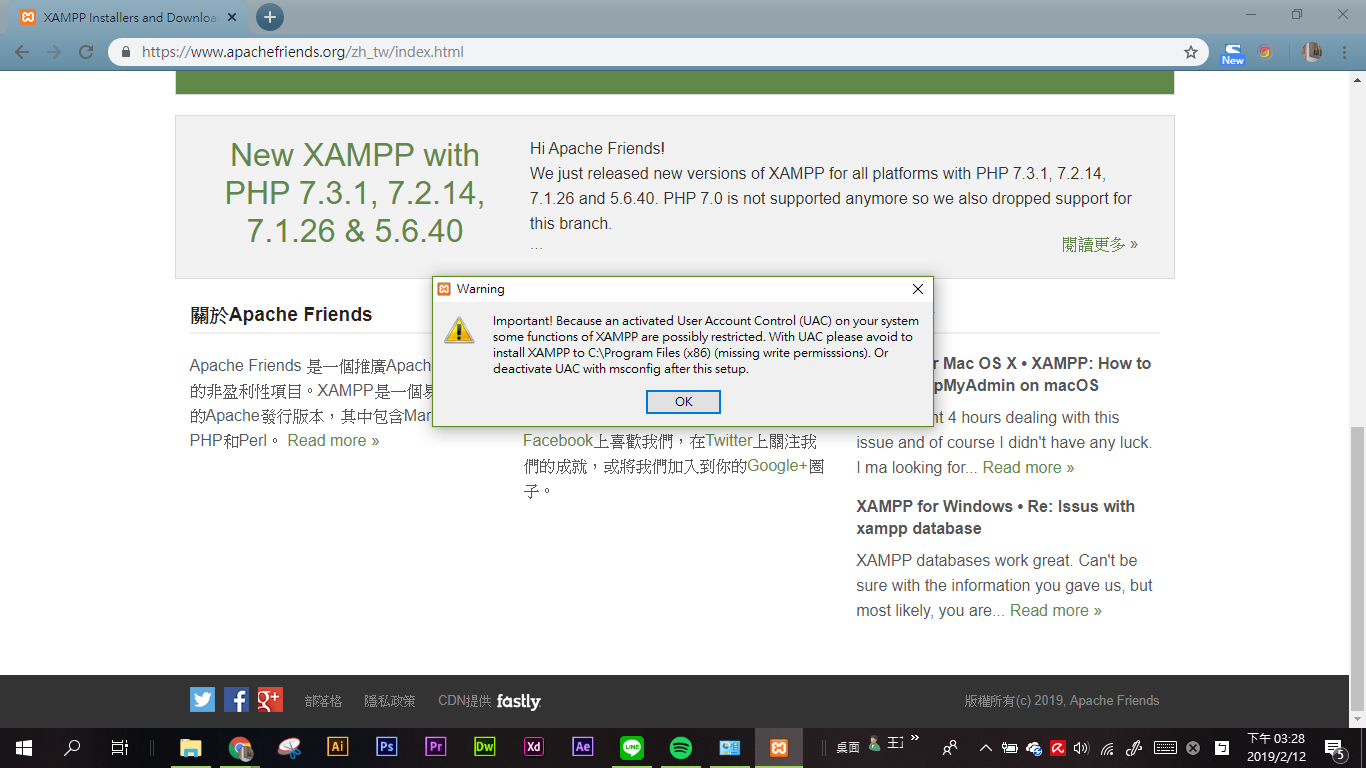The height and width of the screenshot is (768, 1366).
Task: Click the fastly CDN logo
Action: tap(519, 701)
